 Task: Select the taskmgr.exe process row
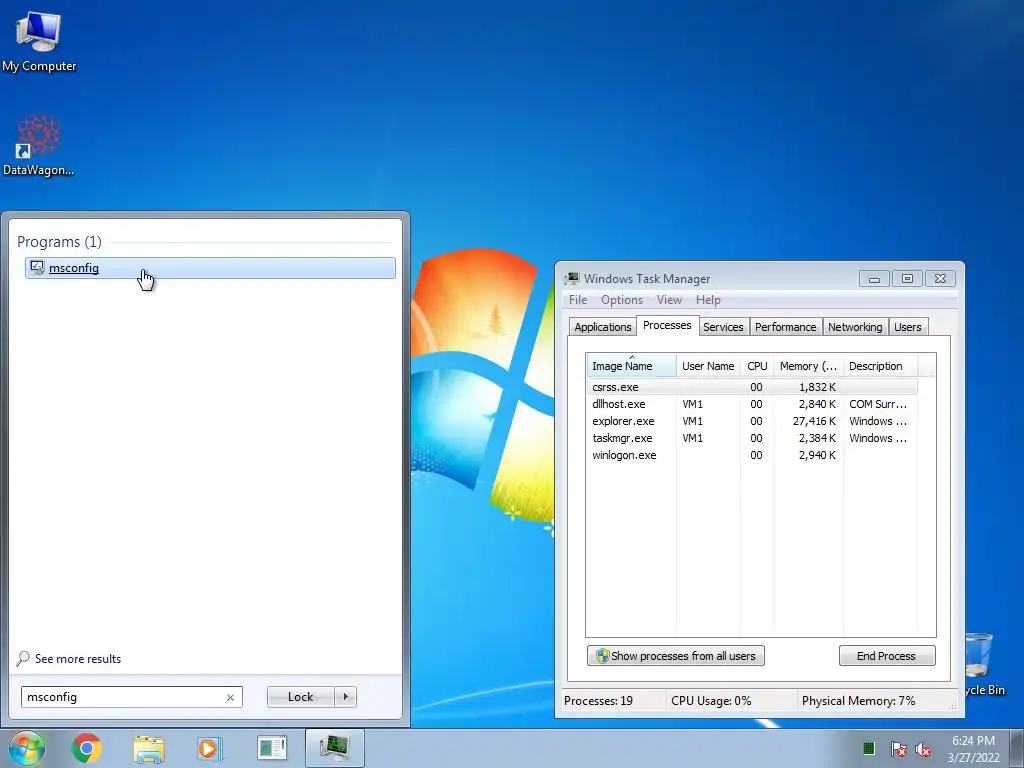(x=752, y=438)
